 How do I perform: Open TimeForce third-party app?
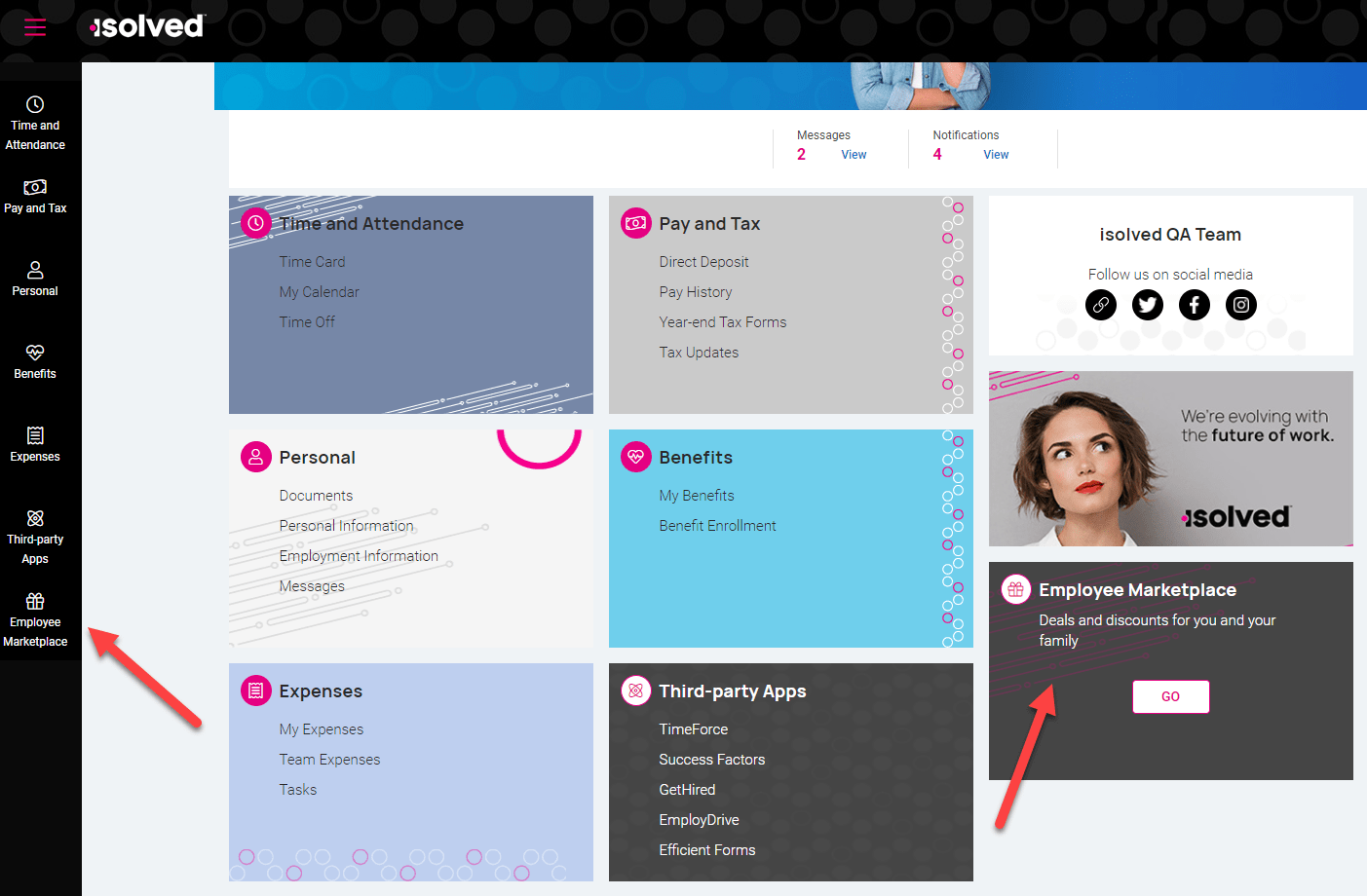pos(693,729)
